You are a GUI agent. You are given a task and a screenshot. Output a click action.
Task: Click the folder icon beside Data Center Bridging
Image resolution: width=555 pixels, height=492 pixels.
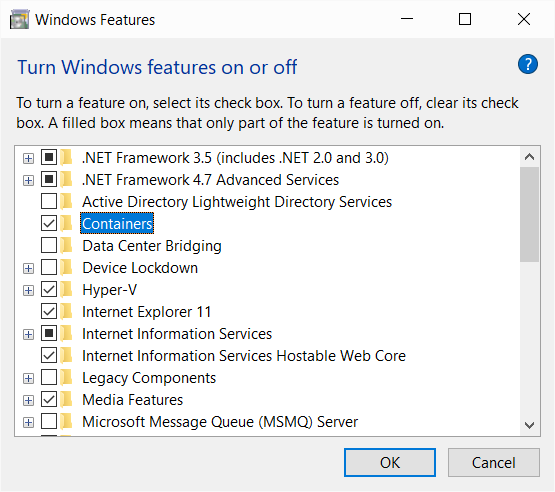point(66,245)
